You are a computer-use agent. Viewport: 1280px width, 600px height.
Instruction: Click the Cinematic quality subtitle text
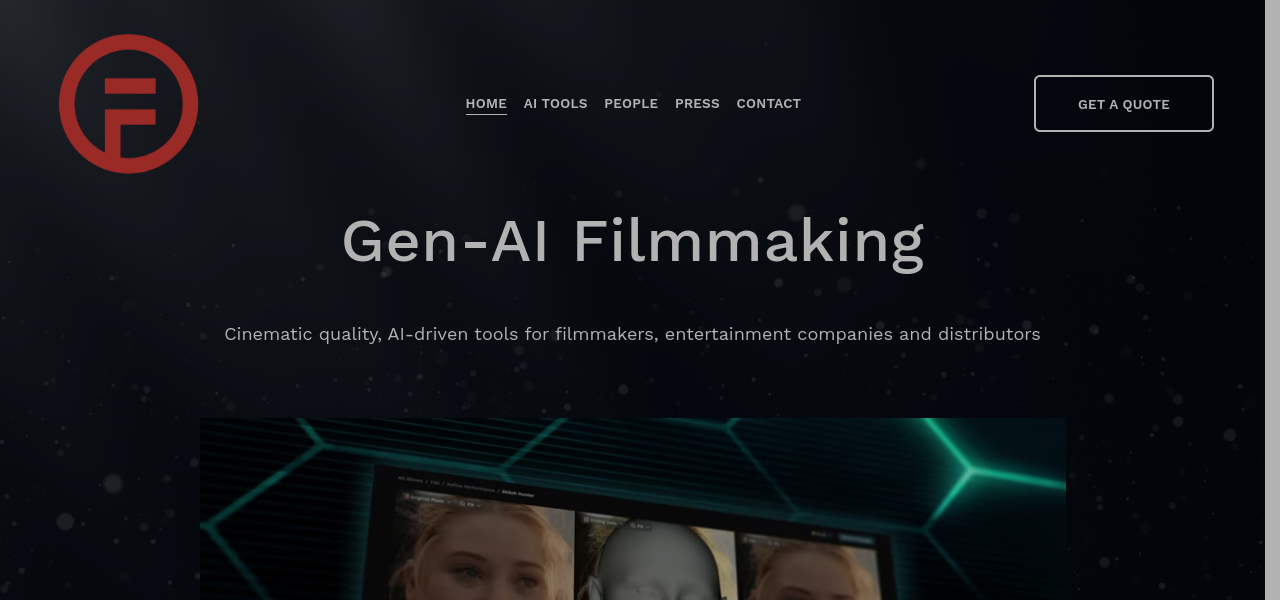pyautogui.click(x=632, y=334)
